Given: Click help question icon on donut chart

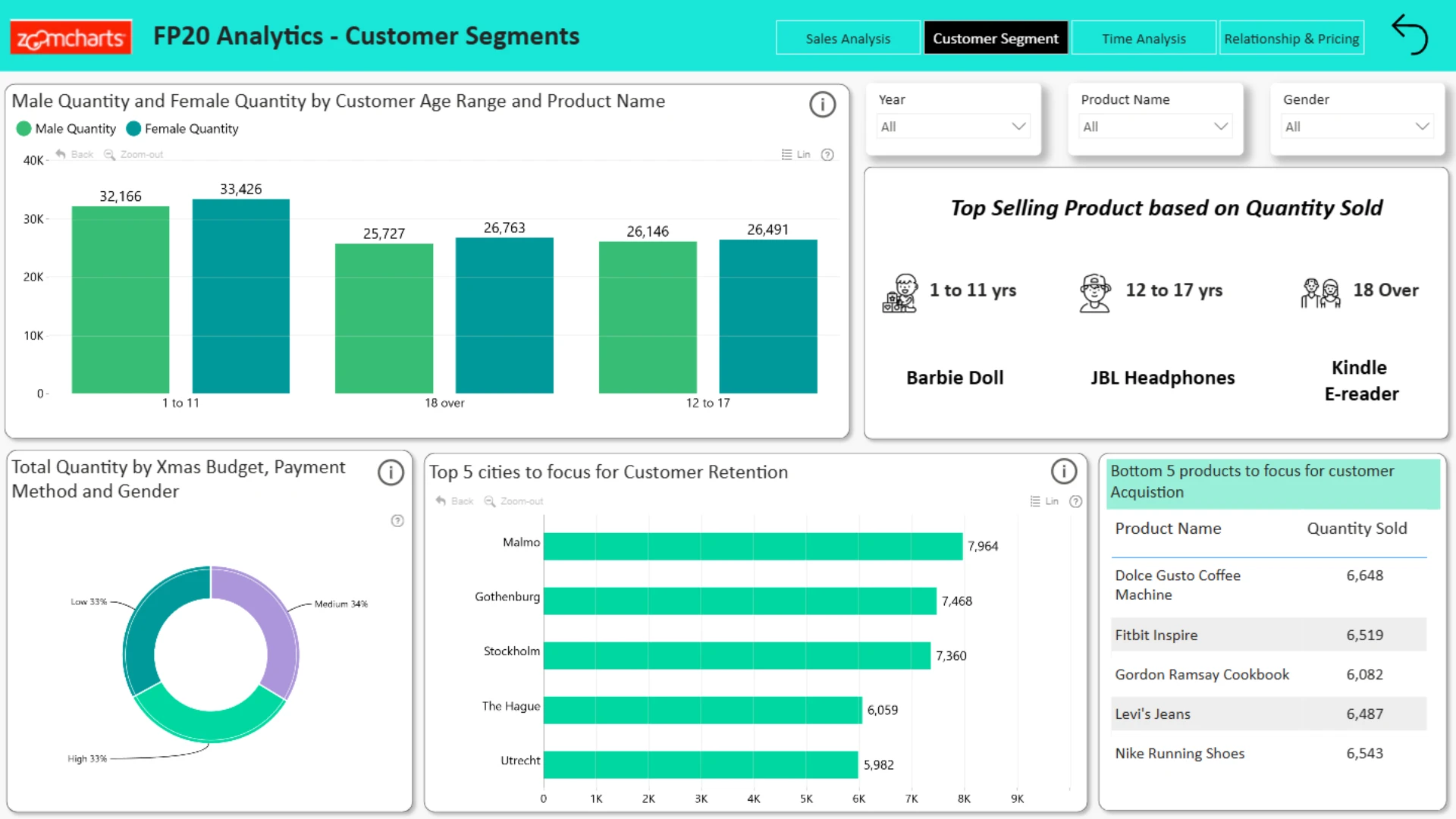Looking at the screenshot, I should [397, 521].
